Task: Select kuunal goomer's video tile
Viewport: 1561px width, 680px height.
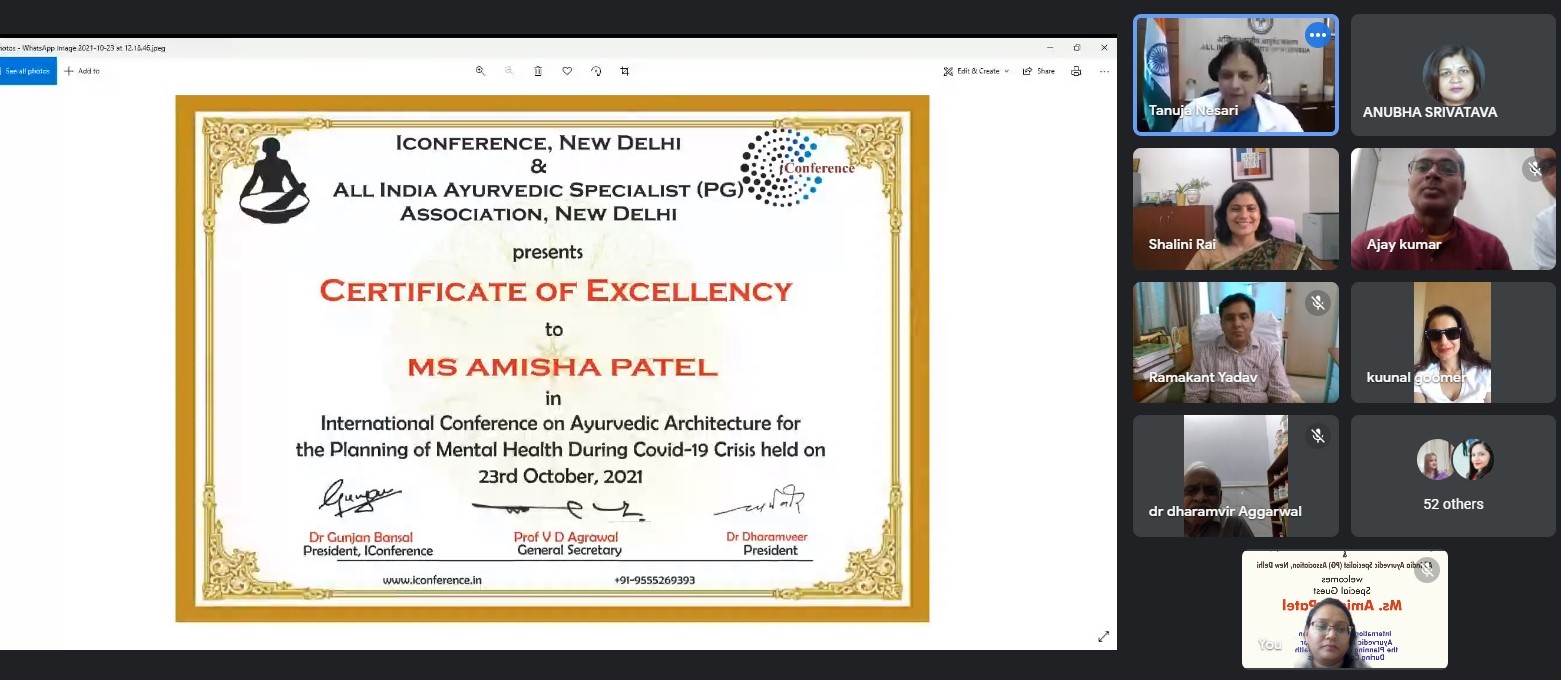Action: click(1453, 342)
